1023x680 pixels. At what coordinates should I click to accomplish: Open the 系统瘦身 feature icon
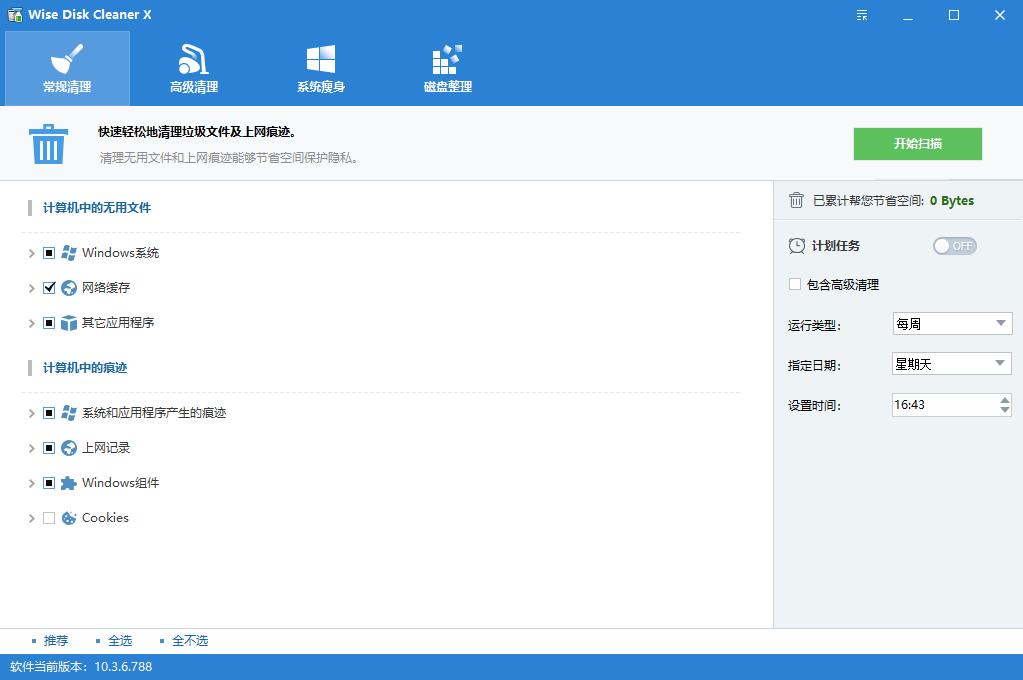coord(320,58)
